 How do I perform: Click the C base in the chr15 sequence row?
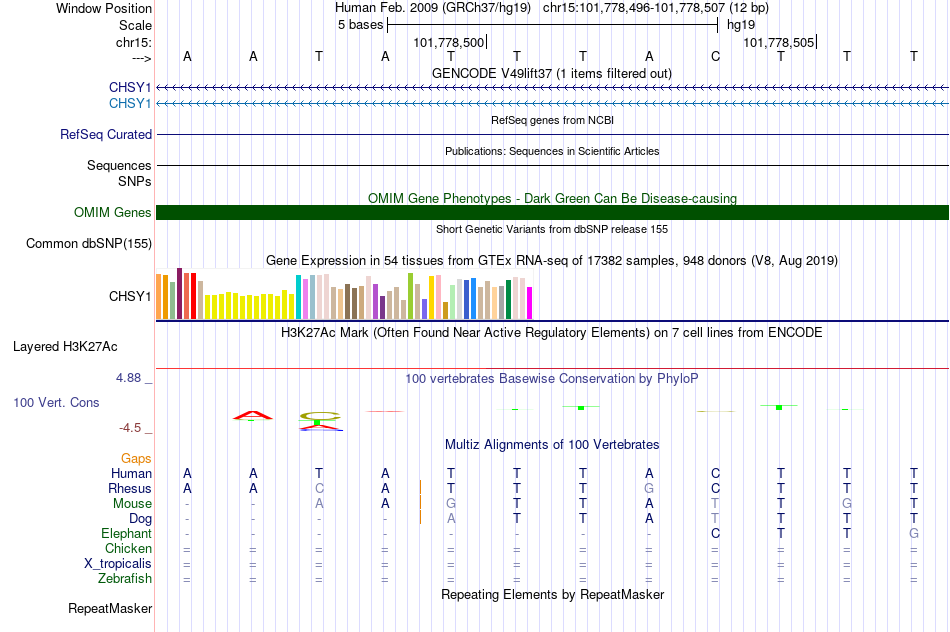716,56
